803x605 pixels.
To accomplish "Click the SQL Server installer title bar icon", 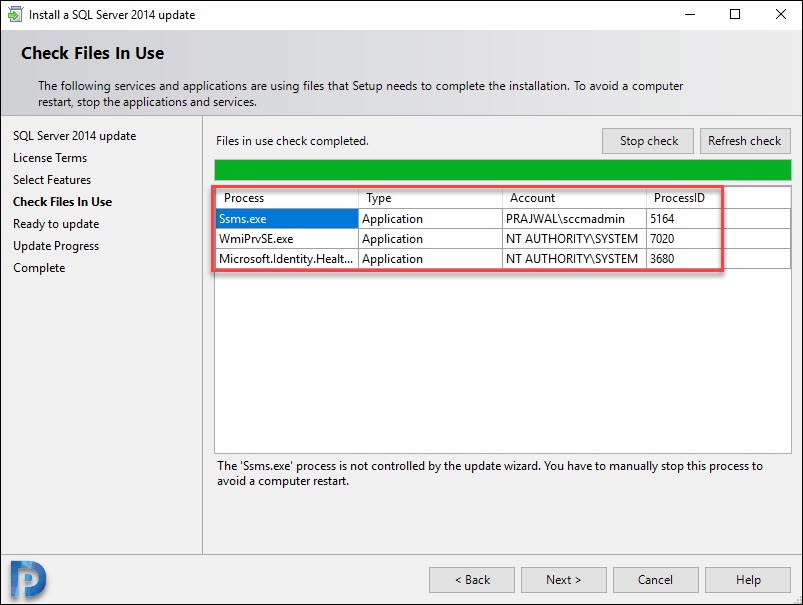I will click(x=14, y=14).
